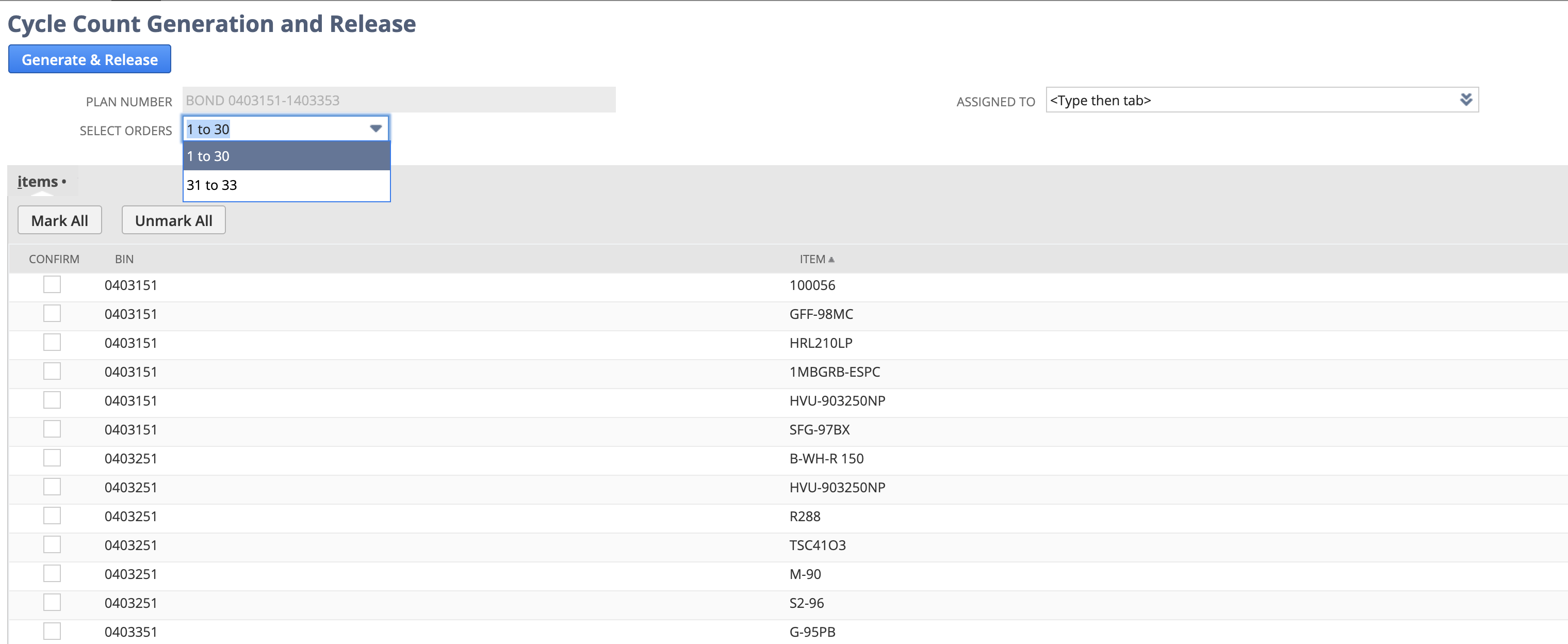Check the confirm box for HRL210LP
This screenshot has height=644, width=1568.
[x=52, y=342]
